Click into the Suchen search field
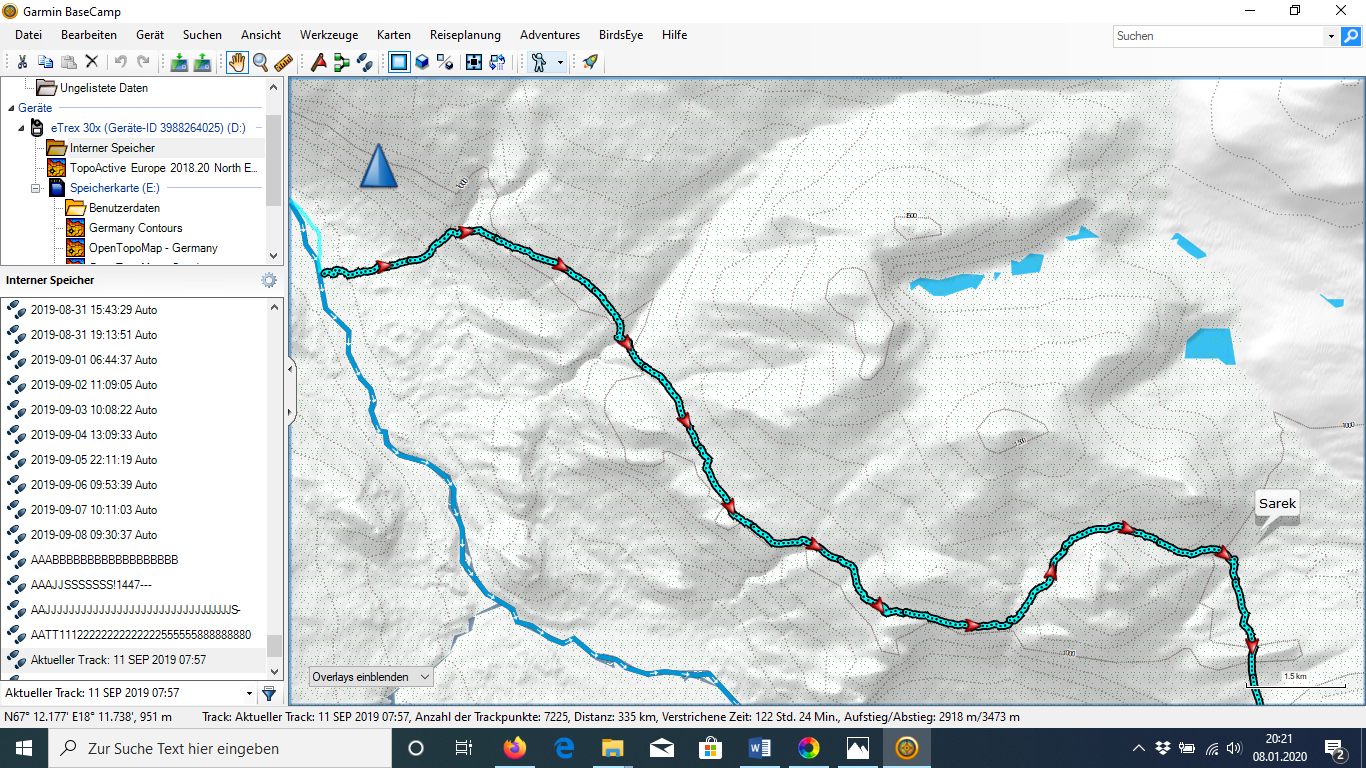1366x768 pixels. [x=1218, y=36]
